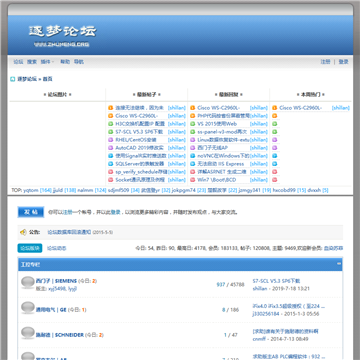Click the red icon before sp_verify_schedule post
360x360 pixels.
pyautogui.click(x=111, y=172)
